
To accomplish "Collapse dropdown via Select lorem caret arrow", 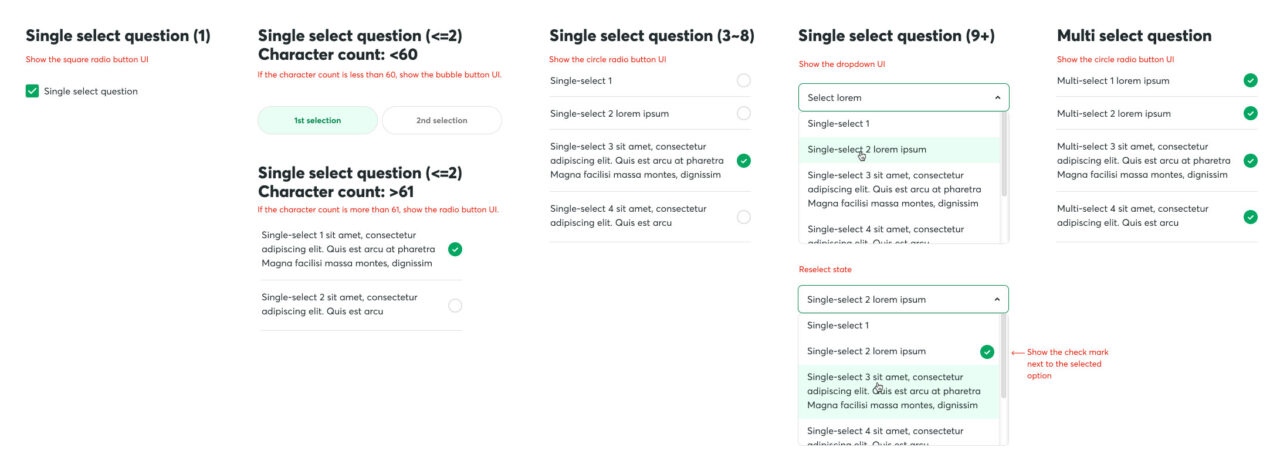I will [997, 98].
